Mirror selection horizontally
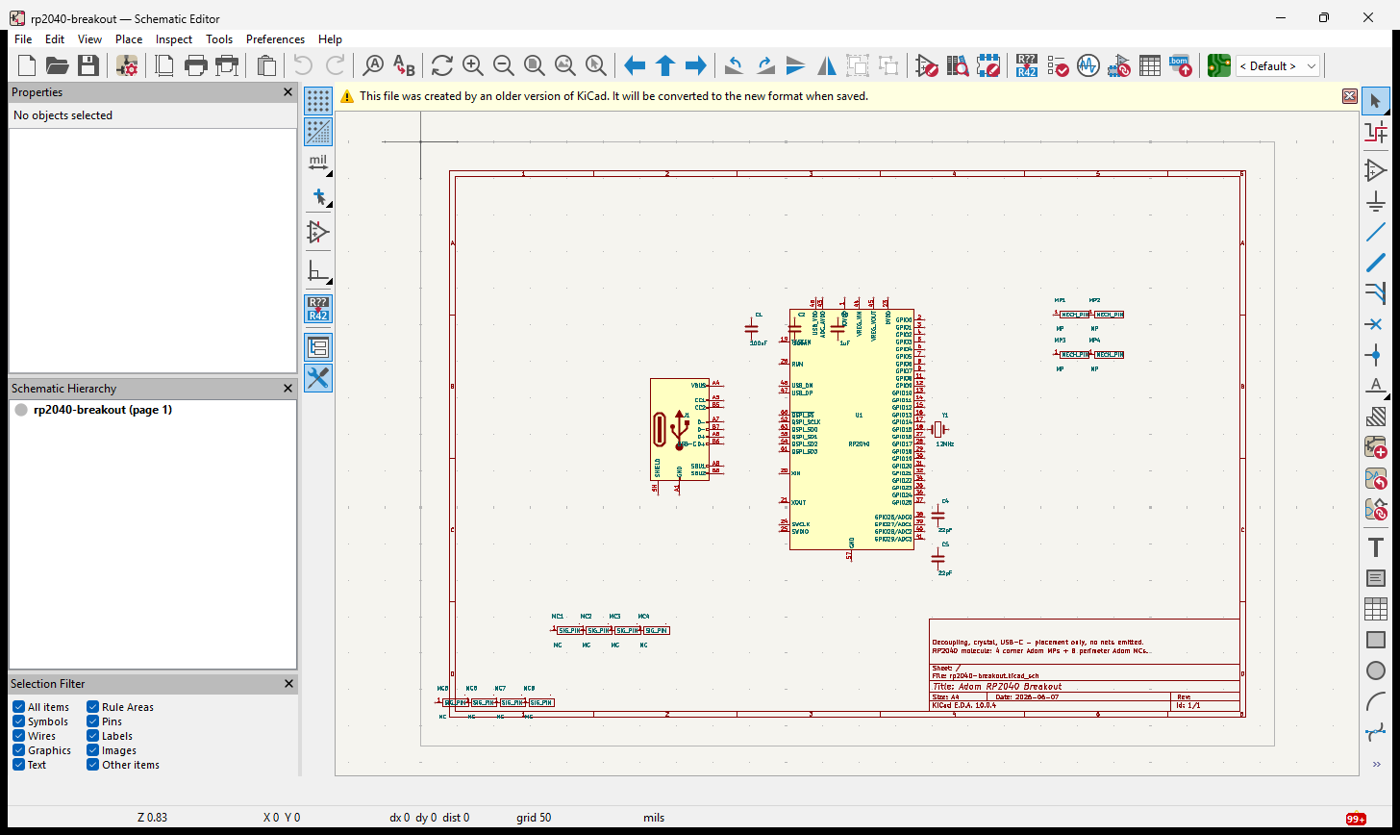Image resolution: width=1400 pixels, height=835 pixels. pyautogui.click(x=827, y=66)
